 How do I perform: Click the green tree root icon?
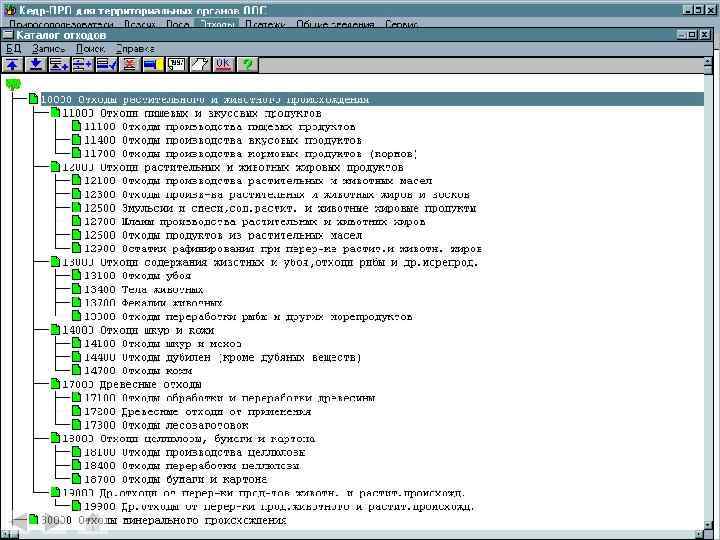tap(13, 84)
